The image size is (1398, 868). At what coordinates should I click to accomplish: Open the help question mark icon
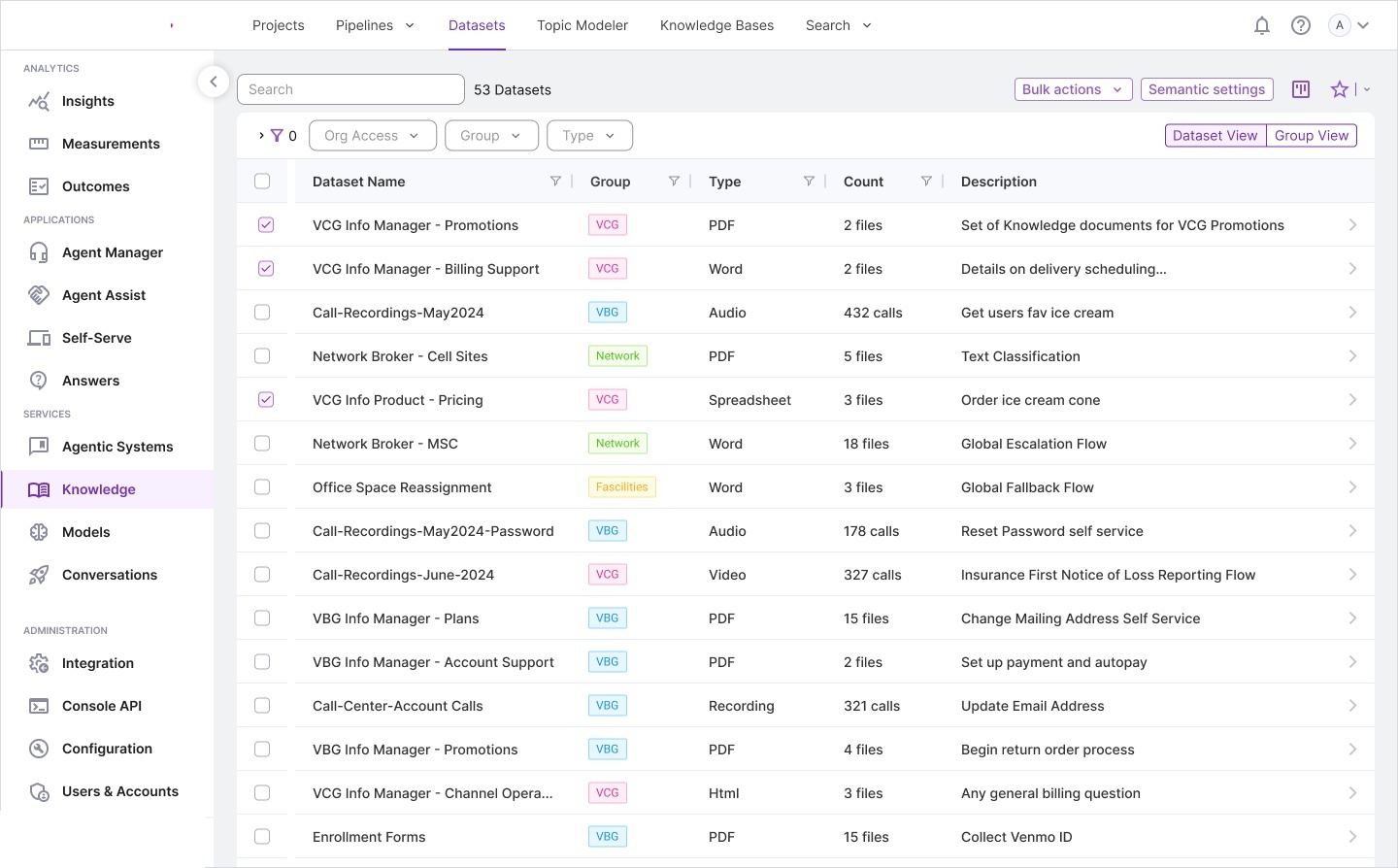pos(1300,26)
